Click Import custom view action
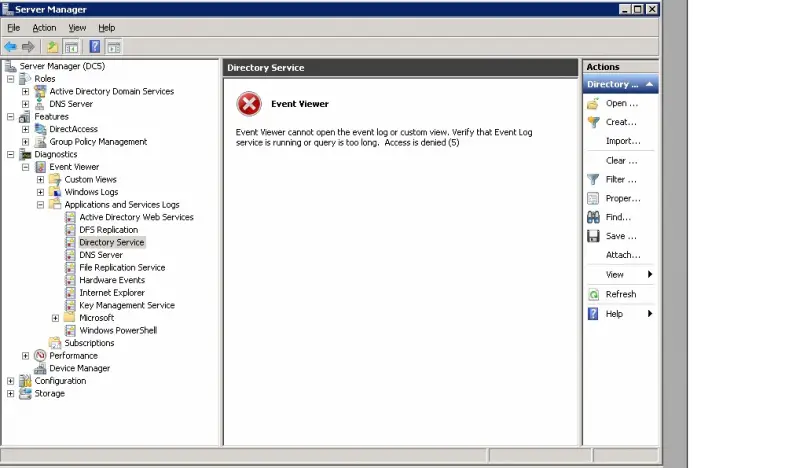Image resolution: width=800 pixels, height=468 pixels. click(623, 141)
